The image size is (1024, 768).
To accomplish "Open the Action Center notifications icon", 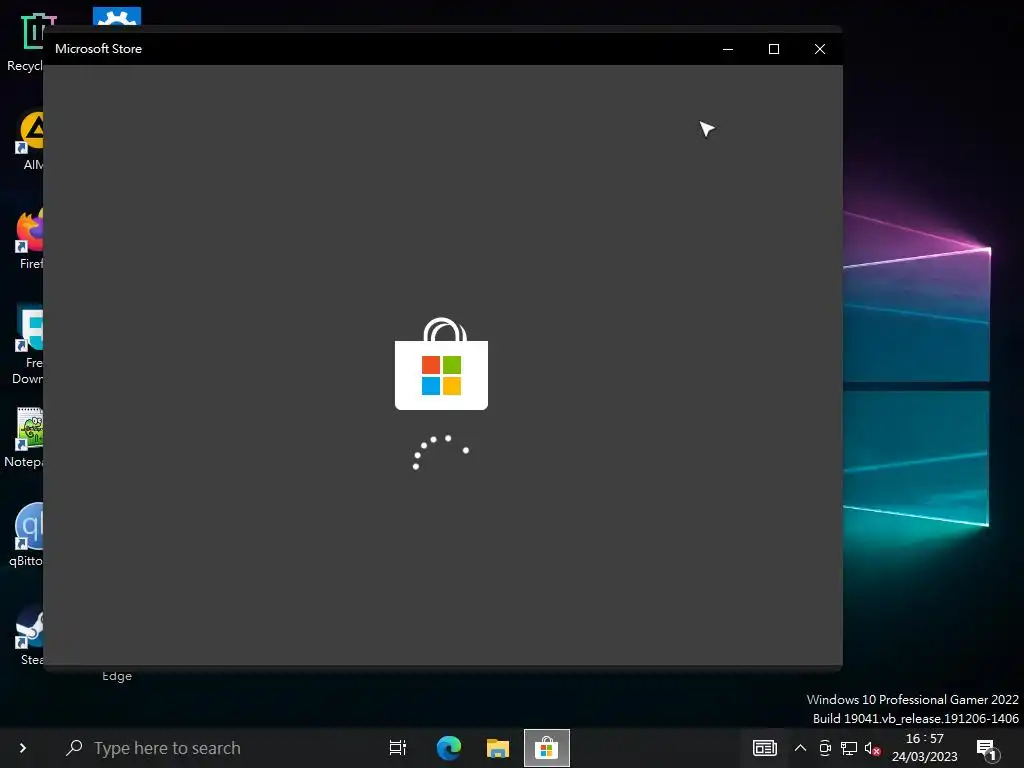I will click(987, 749).
